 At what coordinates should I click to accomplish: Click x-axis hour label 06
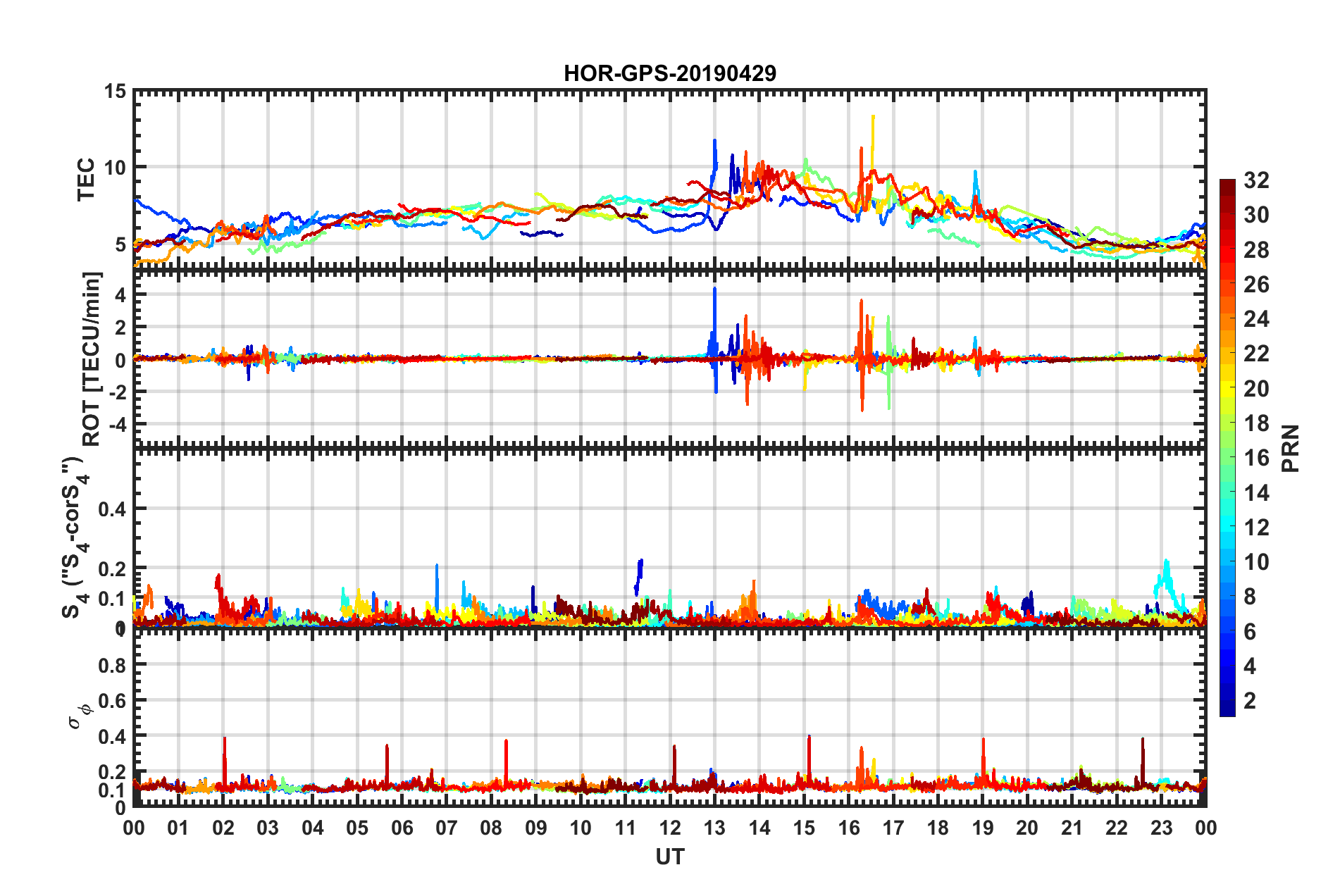click(402, 828)
